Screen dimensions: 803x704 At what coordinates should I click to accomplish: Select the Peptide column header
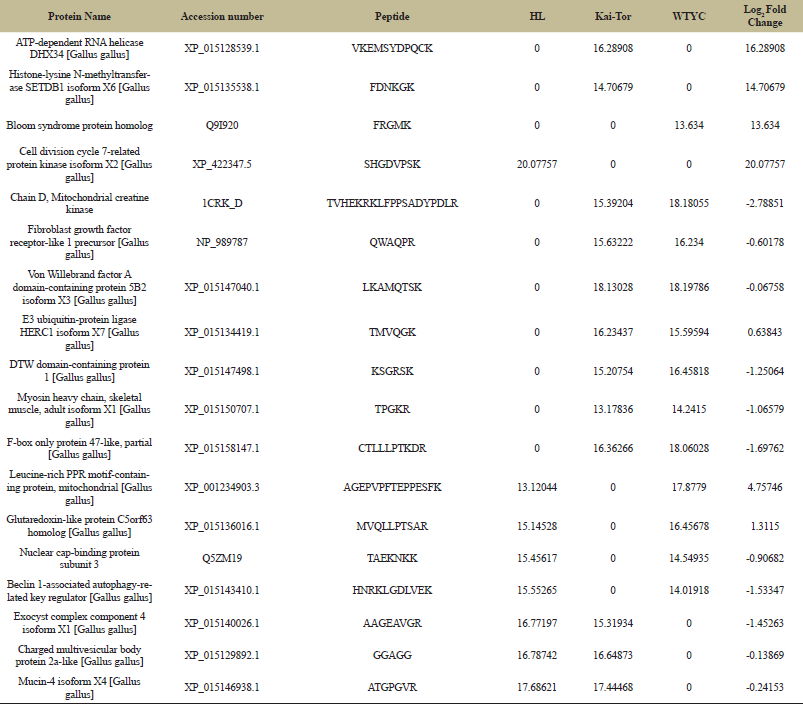[x=392, y=17]
